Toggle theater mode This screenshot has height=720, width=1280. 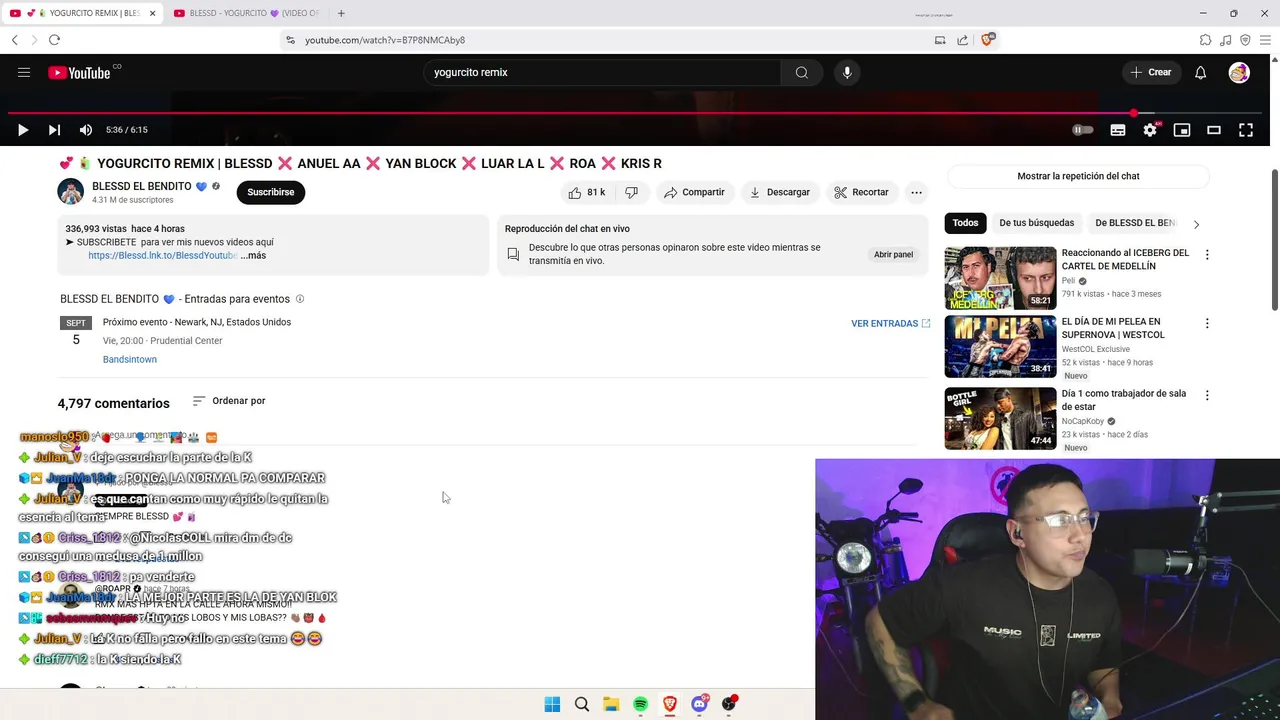coord(1214,130)
